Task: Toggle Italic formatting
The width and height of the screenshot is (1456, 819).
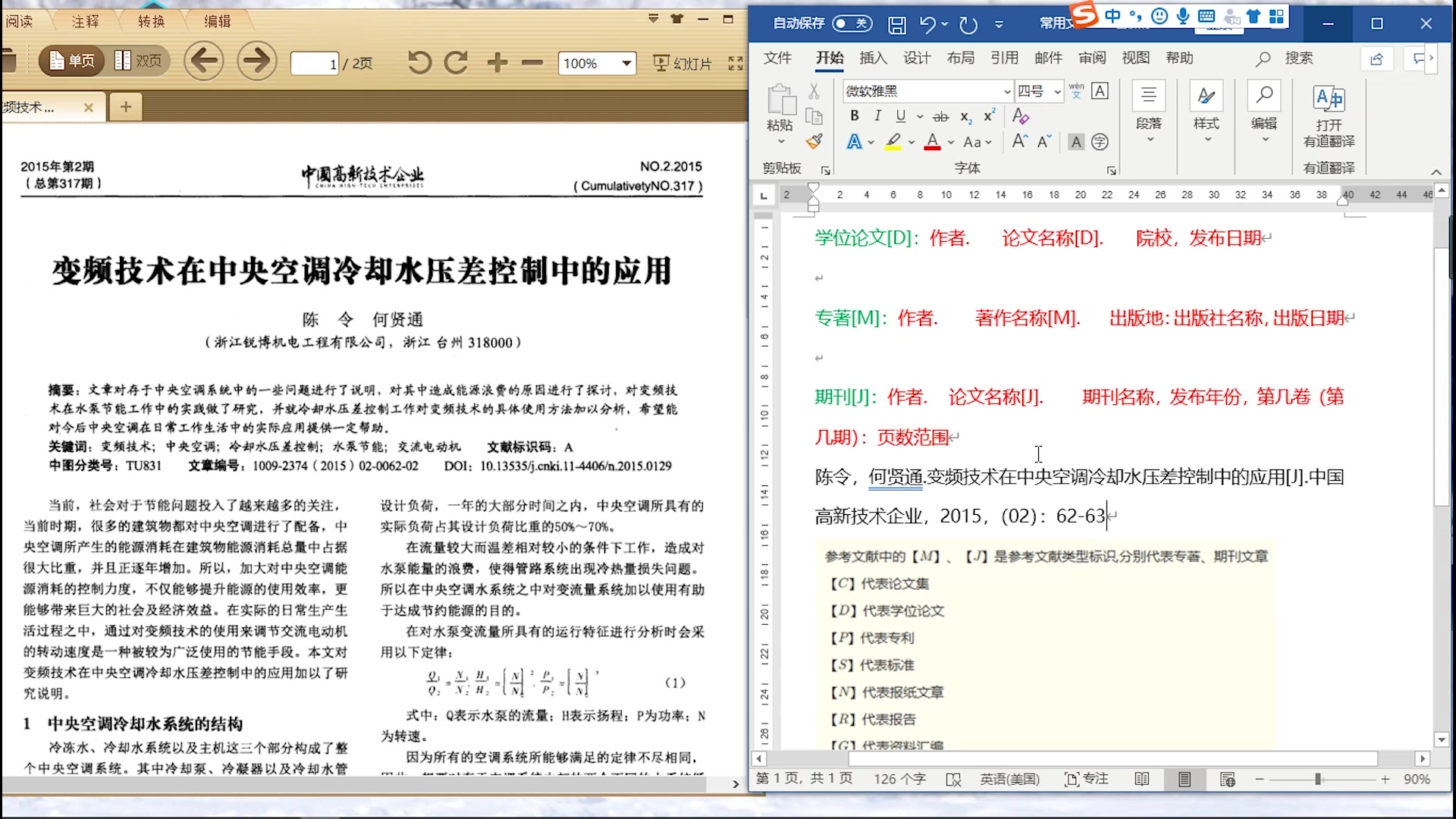Action: pos(877,116)
